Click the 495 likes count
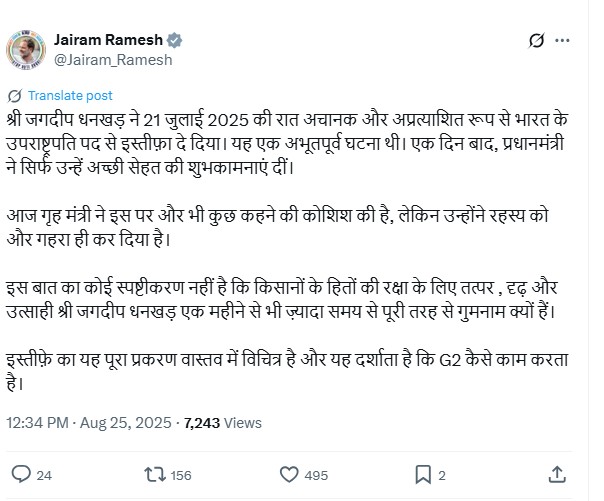Image resolution: width=604 pixels, height=501 pixels. (x=317, y=474)
